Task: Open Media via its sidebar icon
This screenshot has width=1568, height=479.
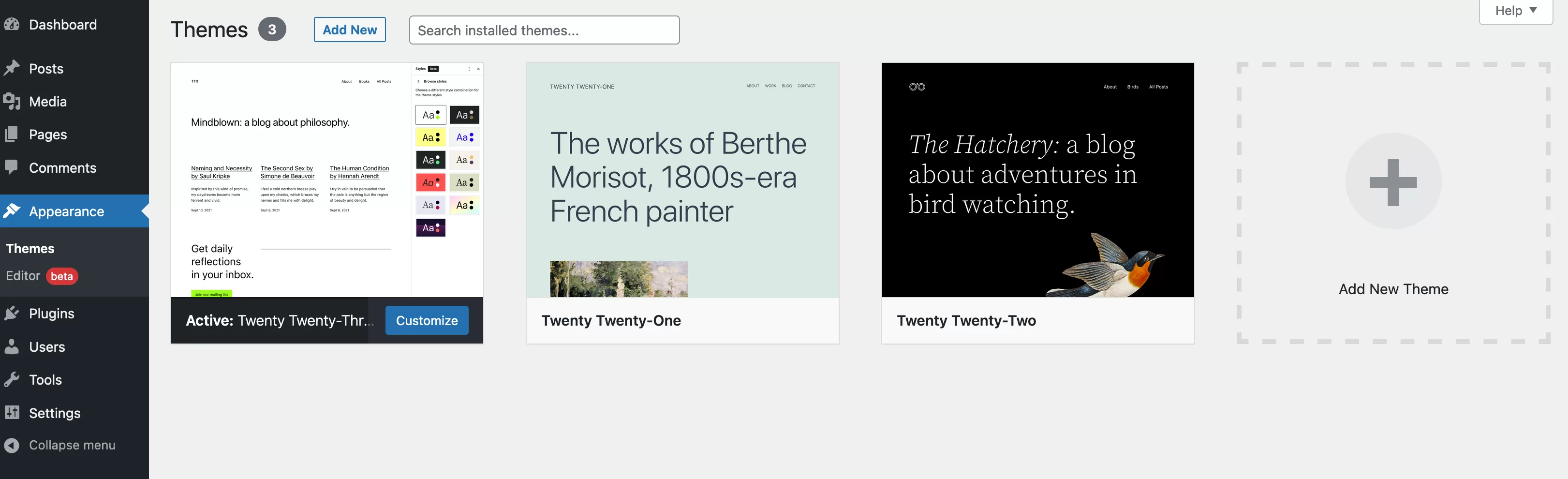Action: click(12, 101)
